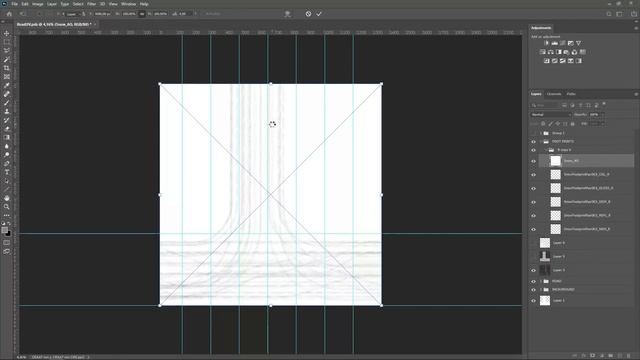Collapse the nested footprints subgroup
This screenshot has height=360, width=640.
click(x=546, y=150)
